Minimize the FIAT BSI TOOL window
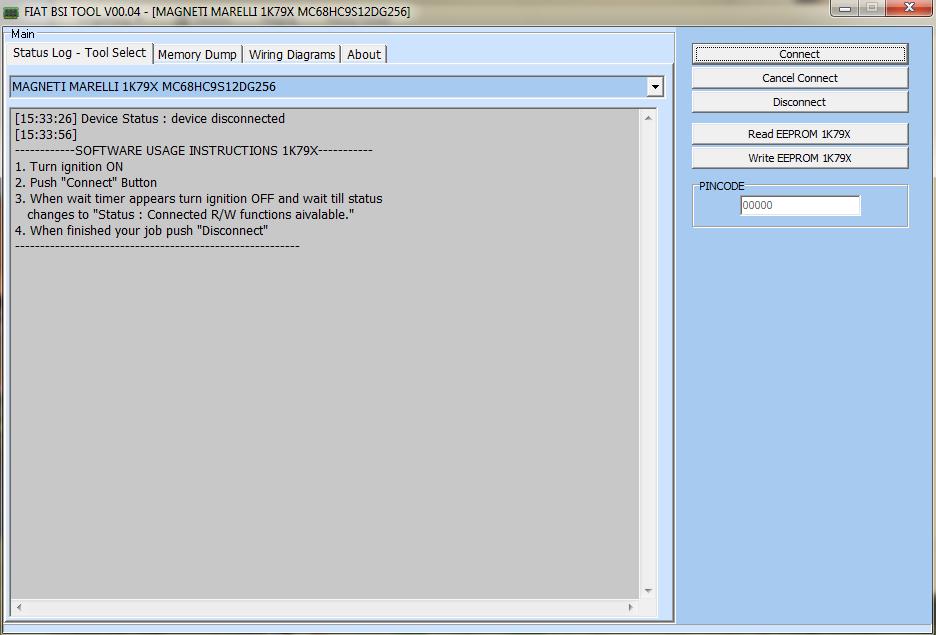 coord(845,8)
